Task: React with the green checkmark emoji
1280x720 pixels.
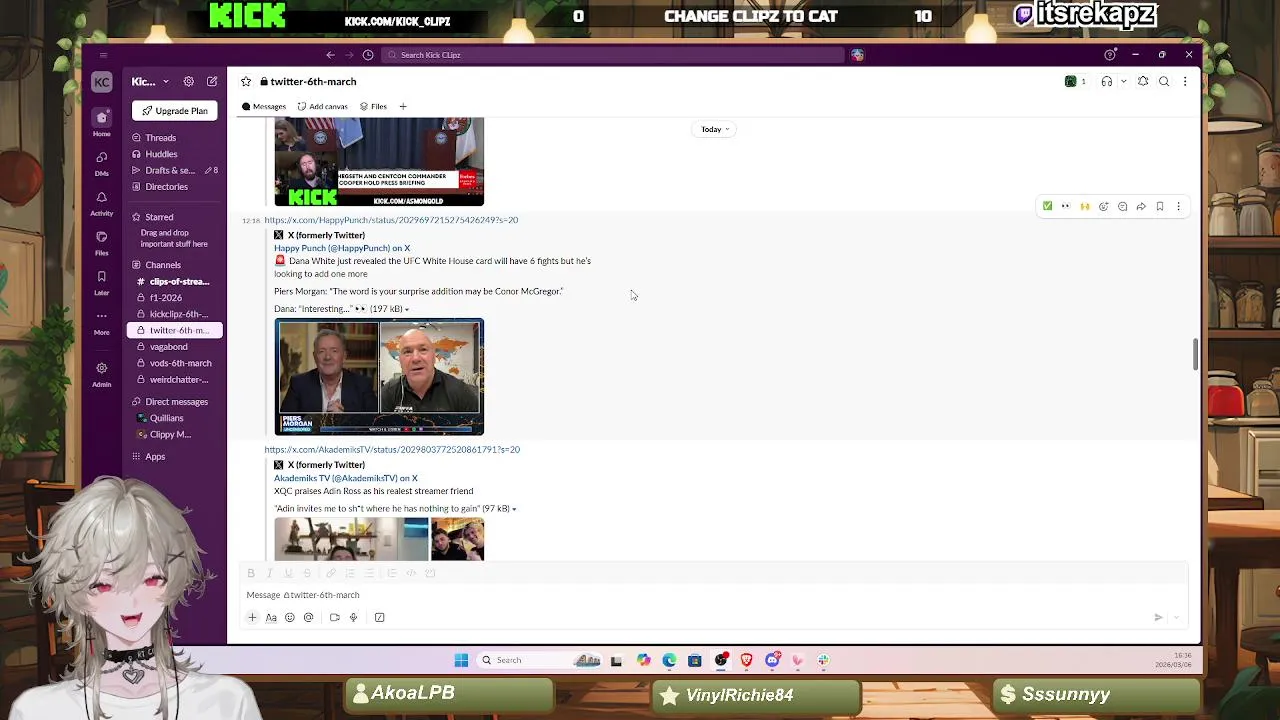Action: click(x=1047, y=207)
